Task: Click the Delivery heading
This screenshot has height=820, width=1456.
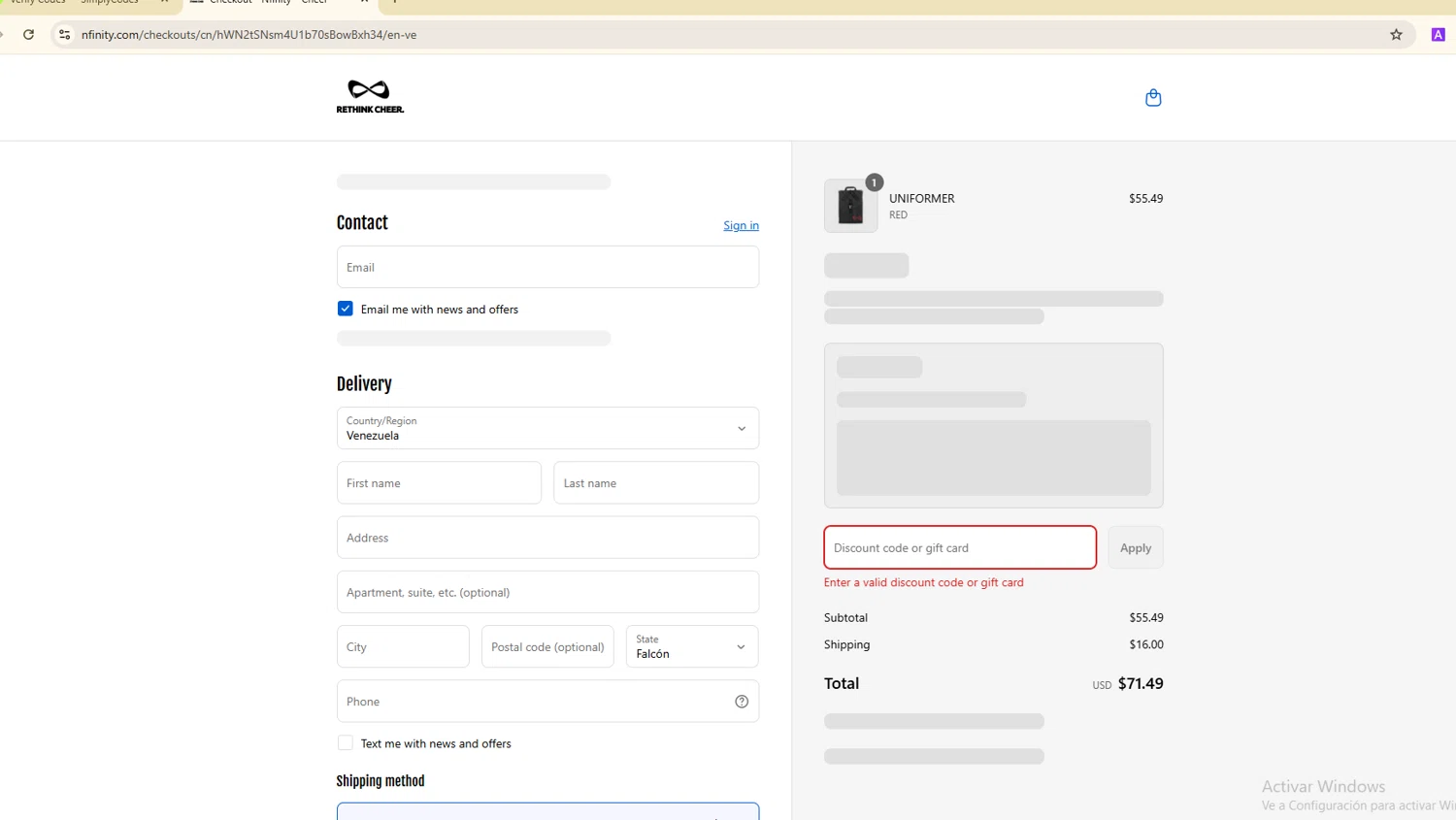Action: tap(364, 383)
